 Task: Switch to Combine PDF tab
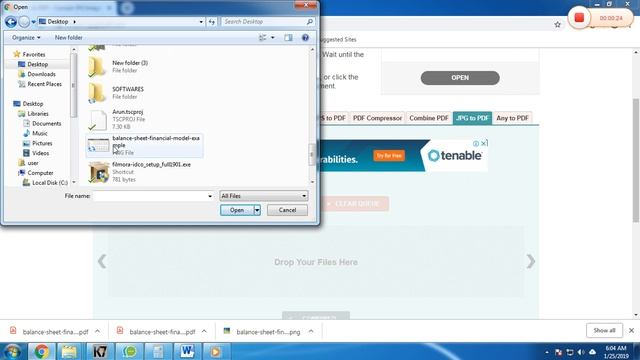pos(429,118)
